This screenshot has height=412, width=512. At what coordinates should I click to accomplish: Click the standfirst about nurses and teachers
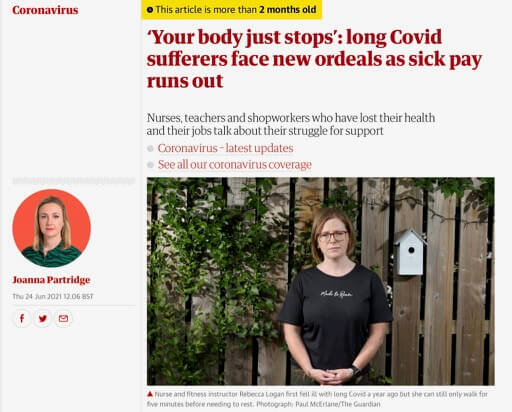pyautogui.click(x=291, y=124)
